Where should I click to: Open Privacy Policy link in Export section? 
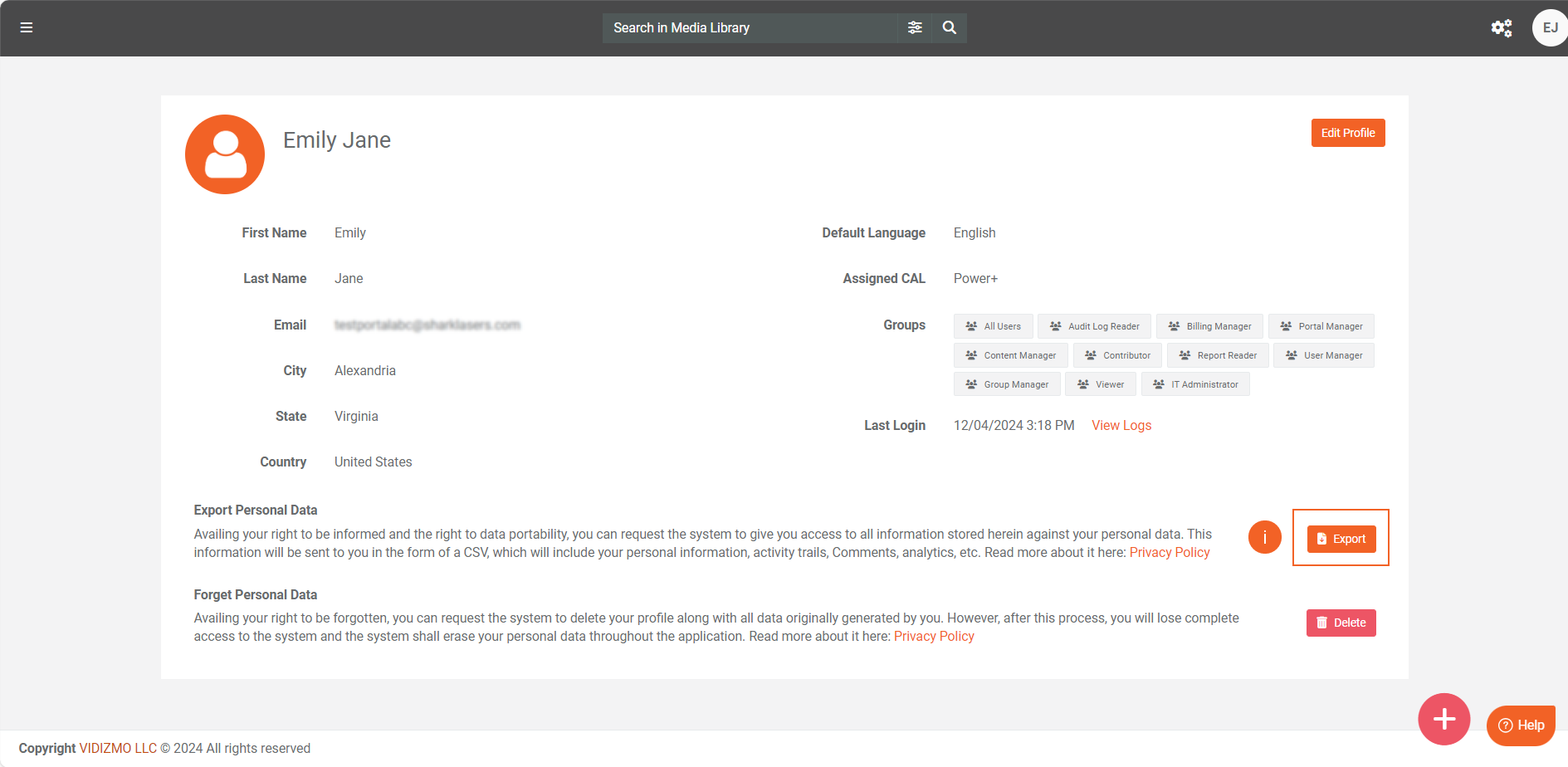pyautogui.click(x=1169, y=553)
